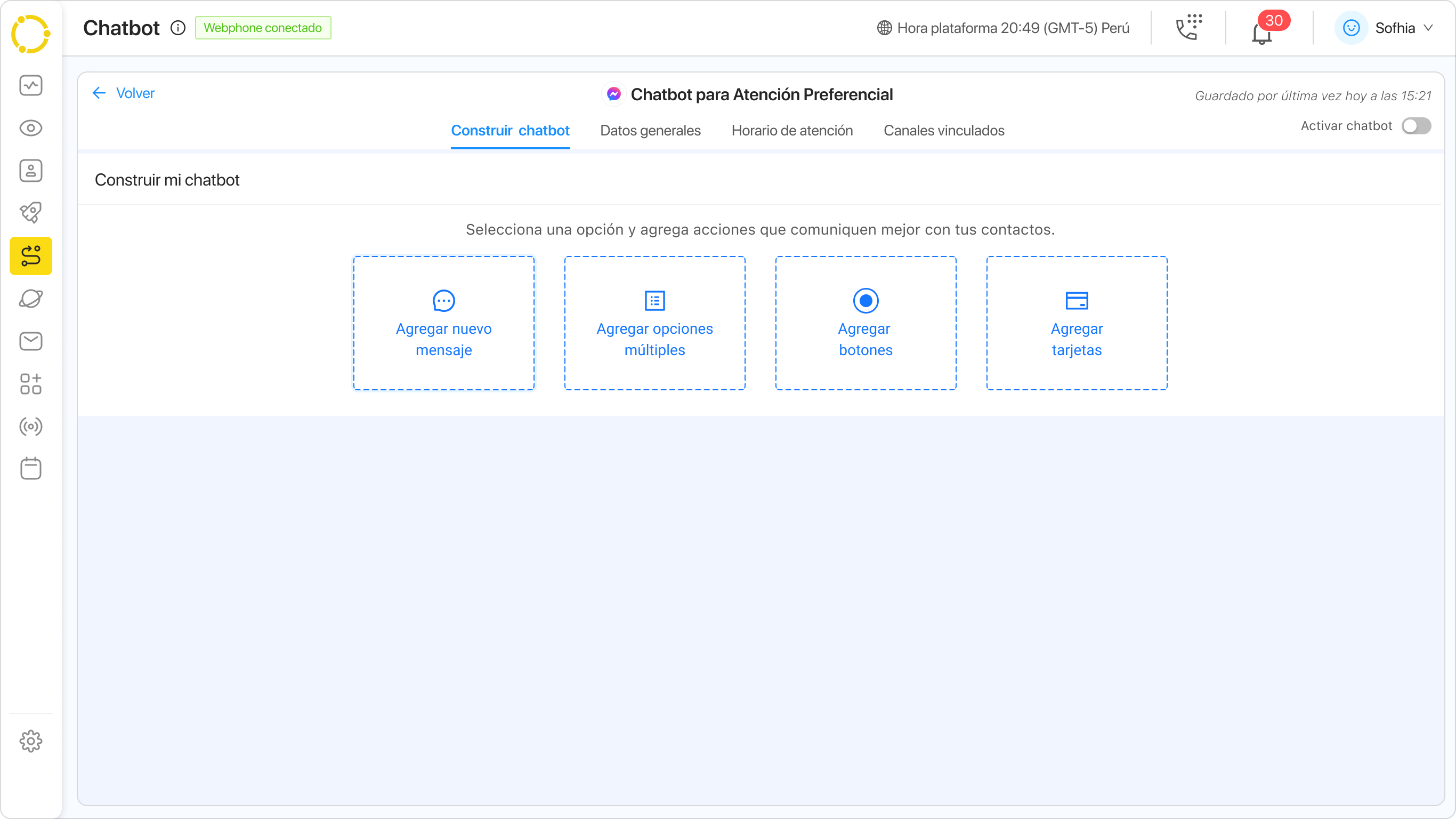Open the mail envelope sidebar icon
1456x819 pixels.
pos(30,341)
